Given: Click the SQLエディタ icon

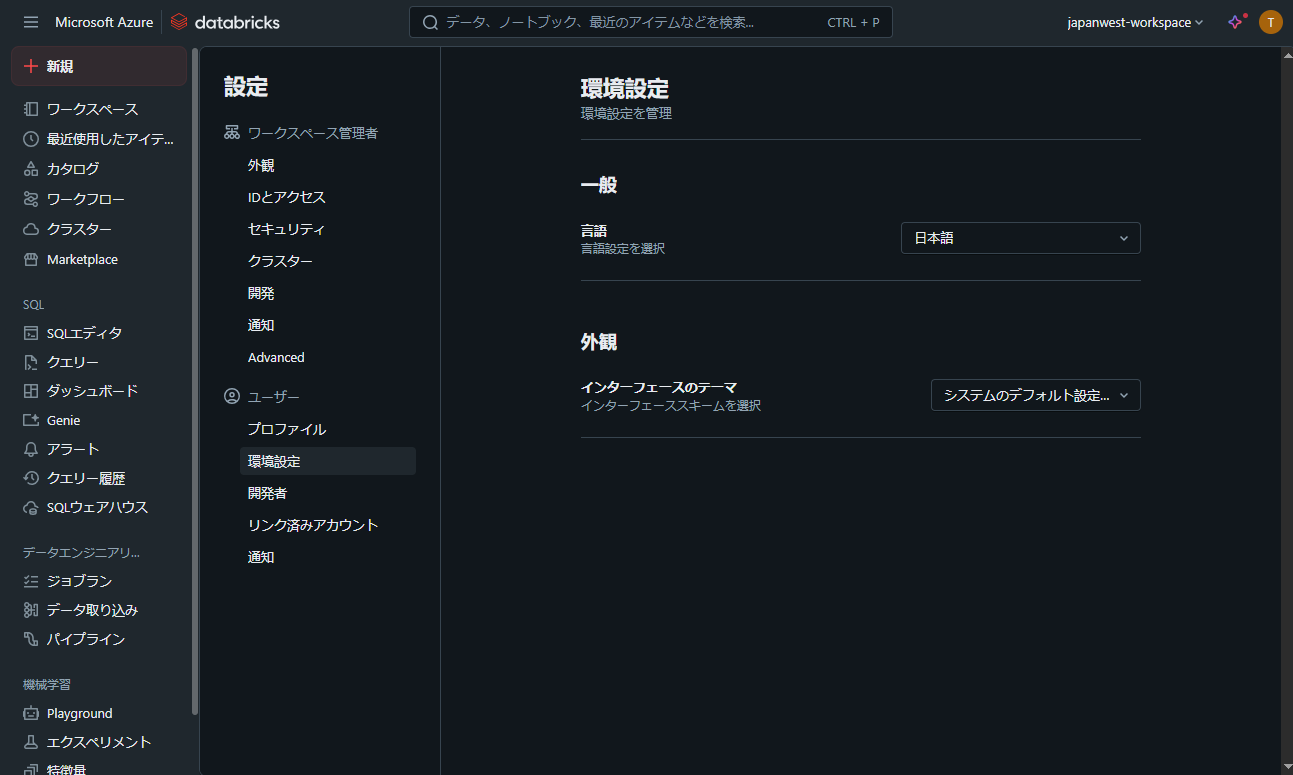Looking at the screenshot, I should click(x=31, y=333).
